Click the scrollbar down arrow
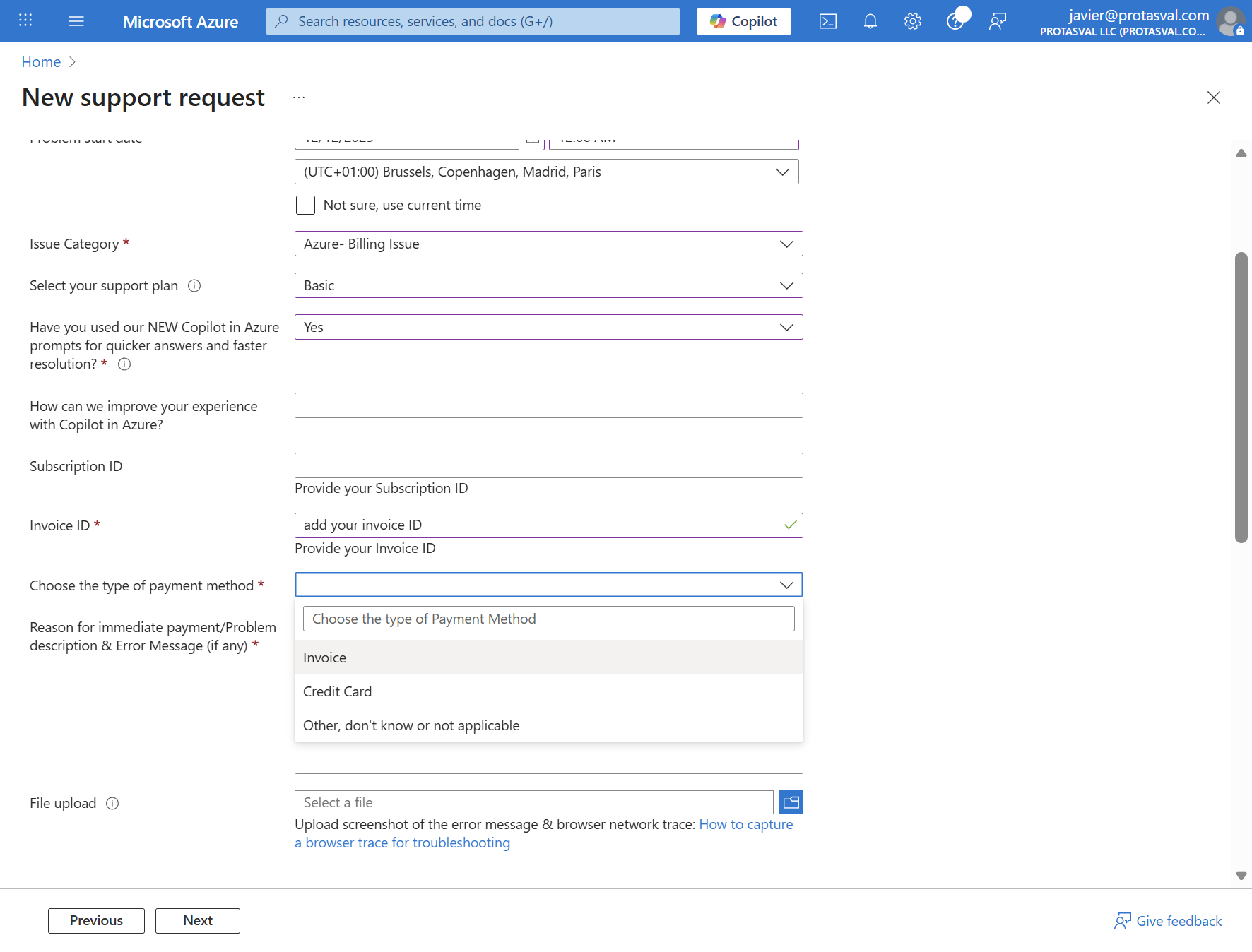Image resolution: width=1252 pixels, height=952 pixels. click(x=1241, y=876)
